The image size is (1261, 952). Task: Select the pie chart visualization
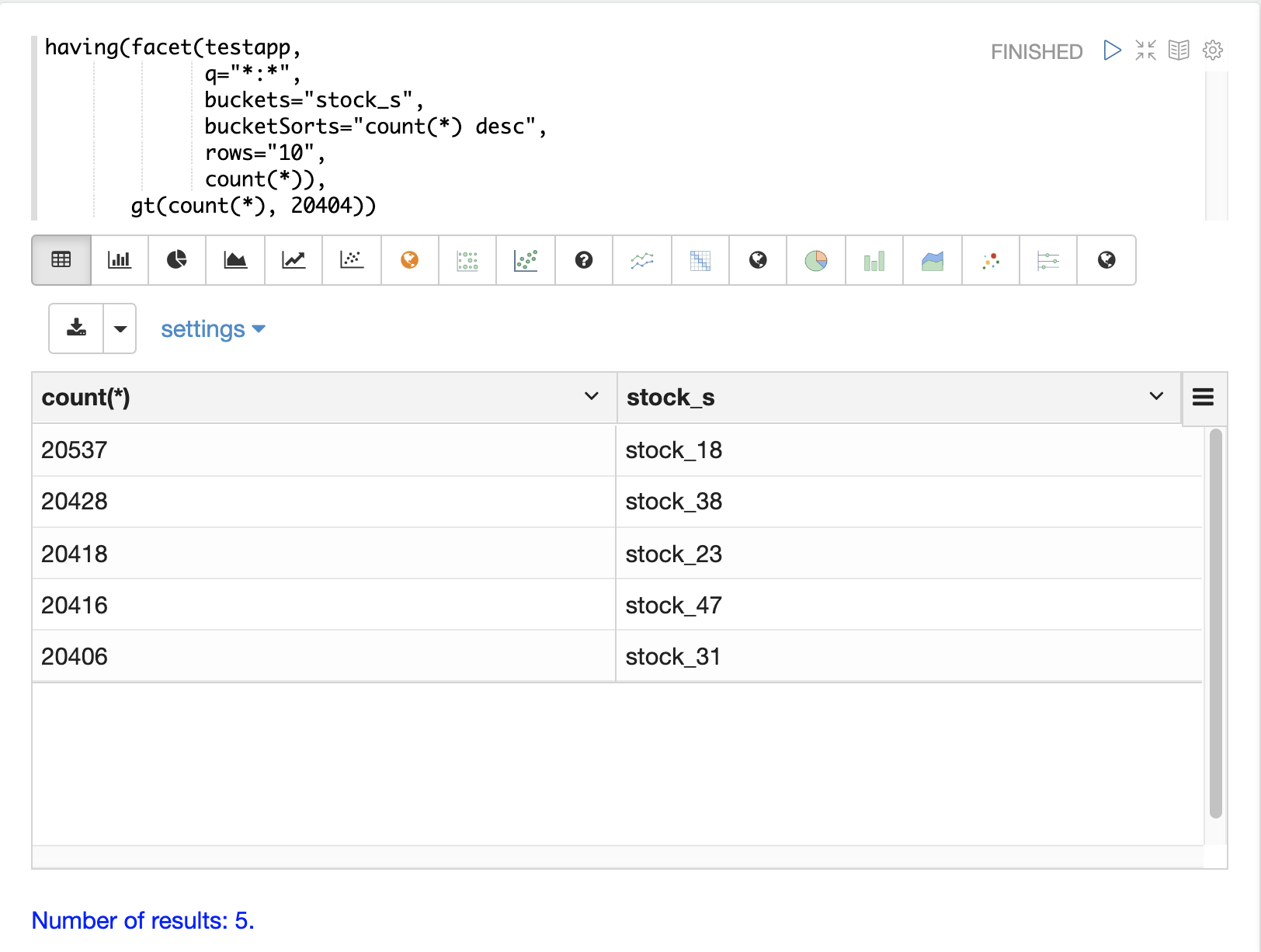177,260
